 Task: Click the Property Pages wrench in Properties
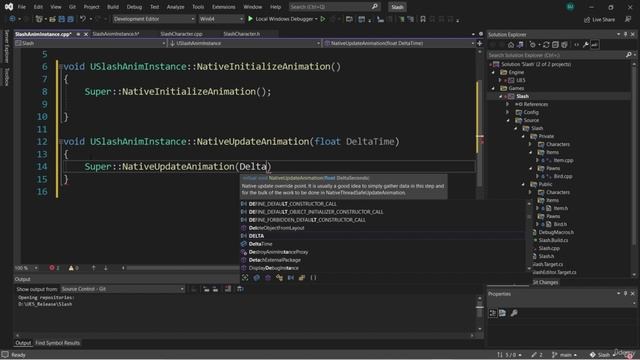(x=514, y=313)
